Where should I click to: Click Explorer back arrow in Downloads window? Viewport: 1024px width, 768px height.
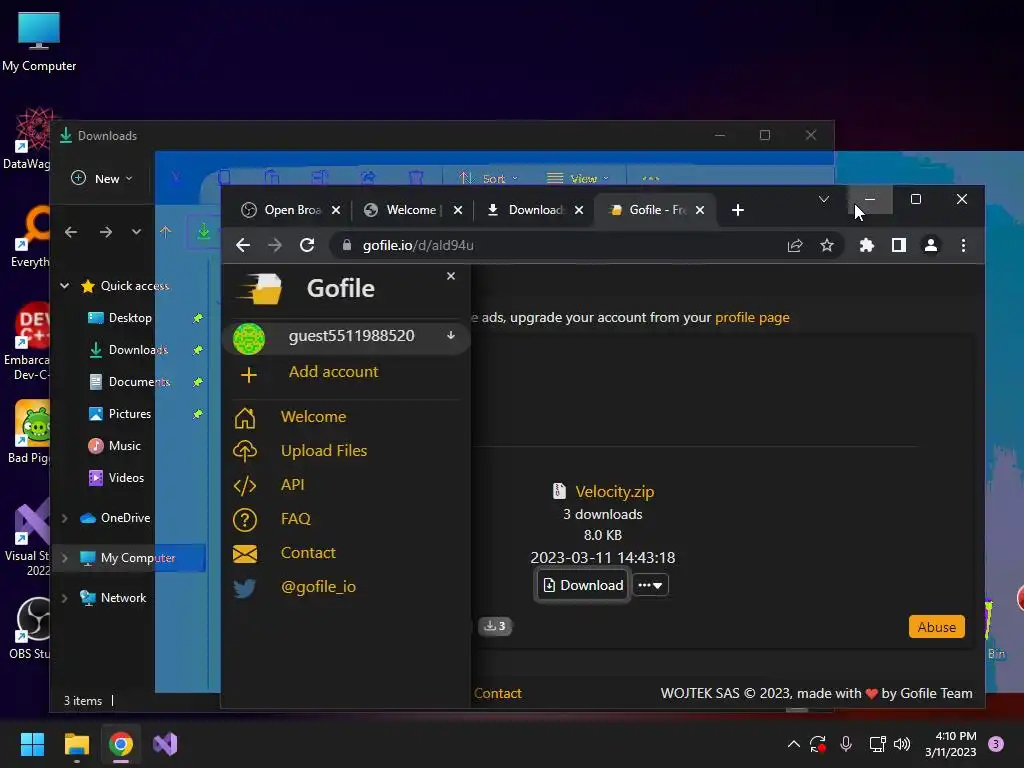pyautogui.click(x=71, y=232)
